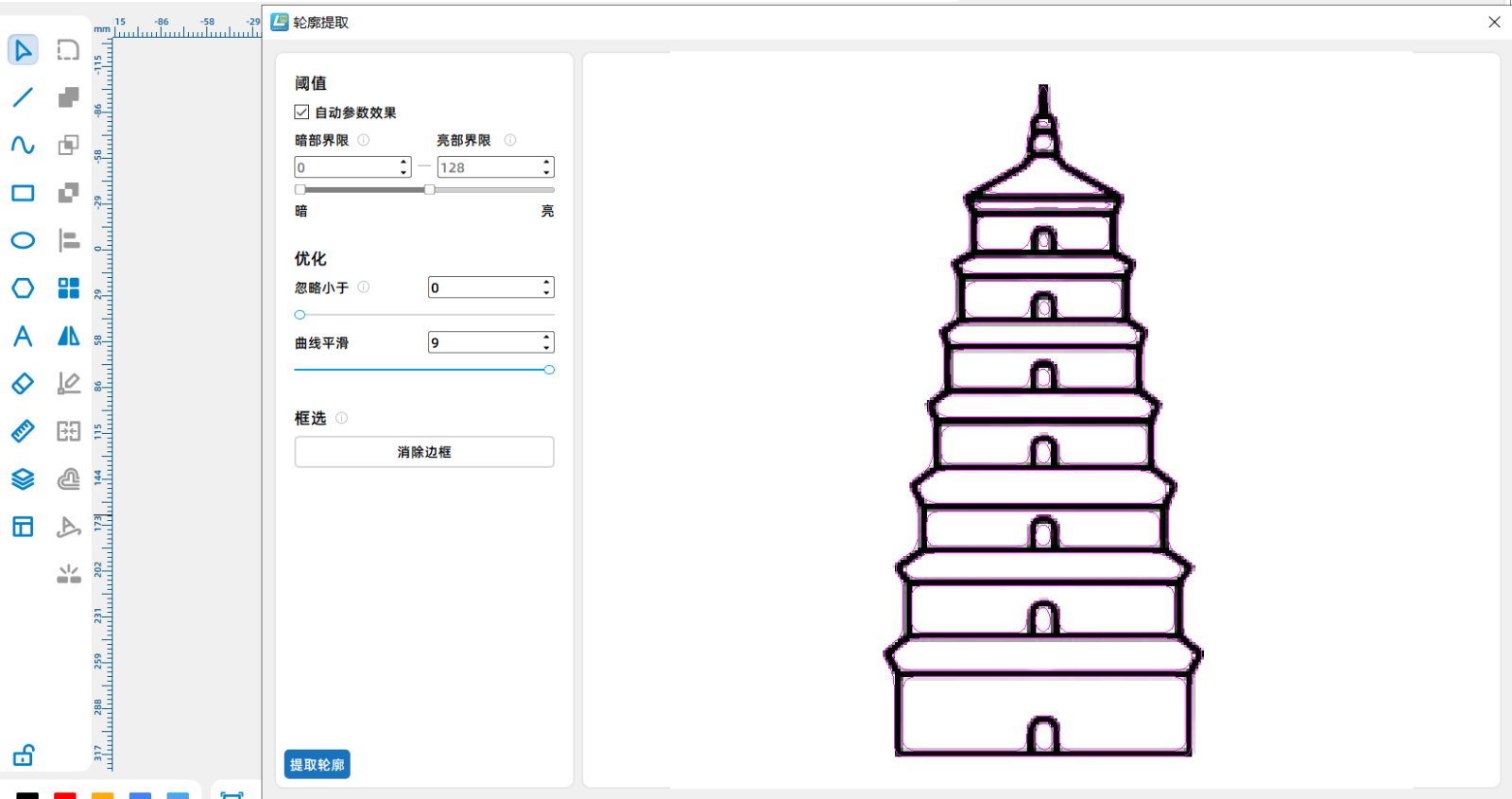
Task: Choose the curve drawing tool
Action: point(23,145)
